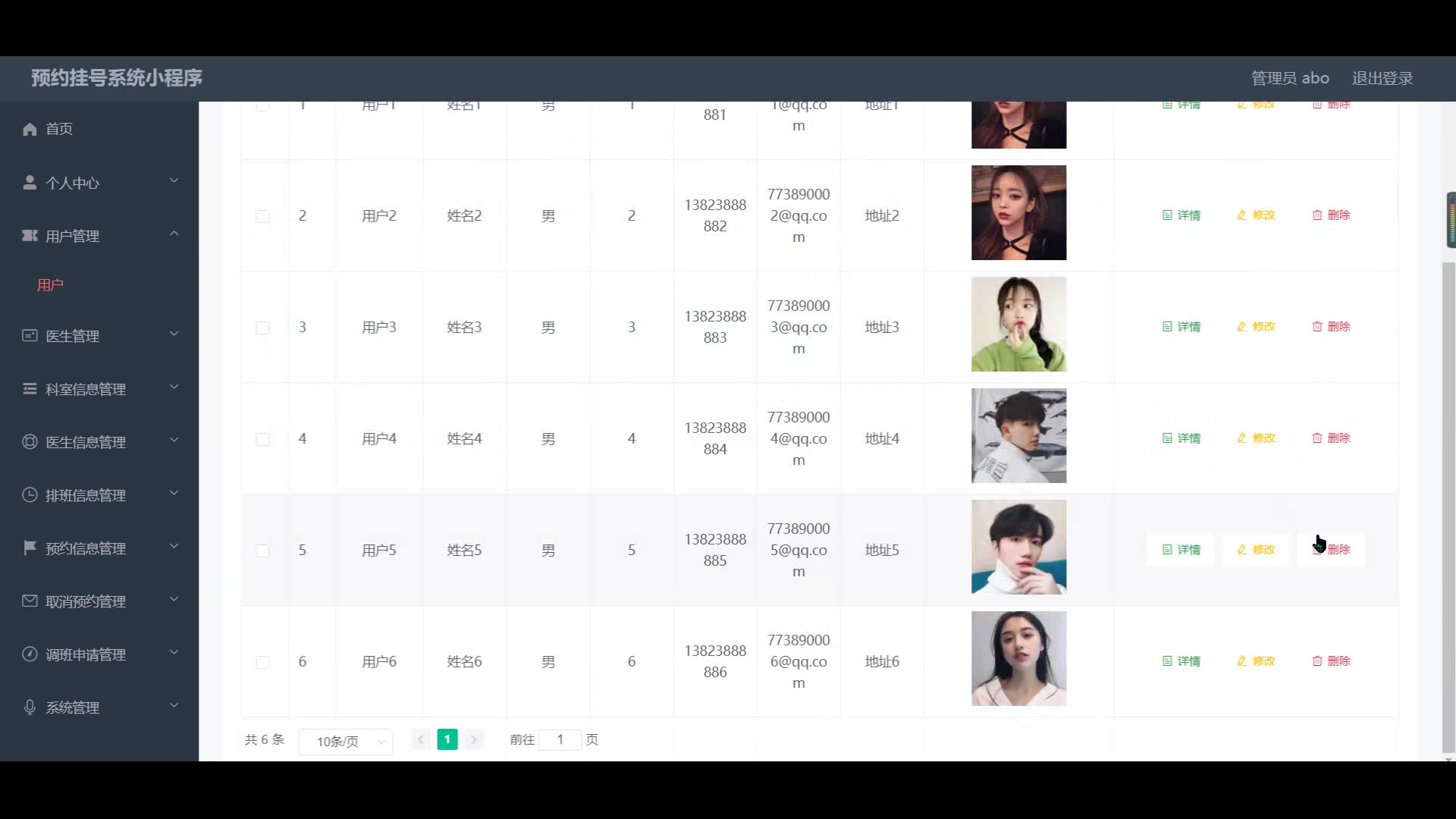Click the flag icon beside 预约信息管理
Image resolution: width=1456 pixels, height=819 pixels.
[30, 548]
